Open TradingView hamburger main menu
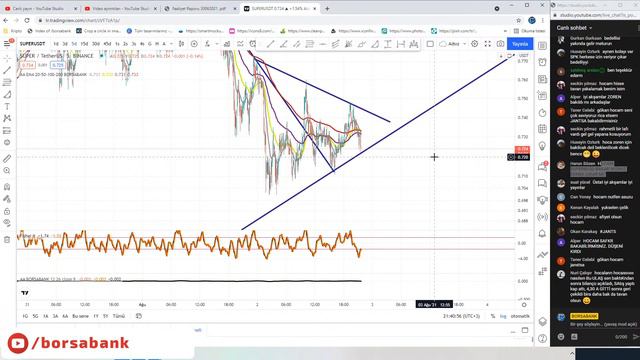Image resolution: width=640 pixels, height=360 pixels. click(x=7, y=44)
